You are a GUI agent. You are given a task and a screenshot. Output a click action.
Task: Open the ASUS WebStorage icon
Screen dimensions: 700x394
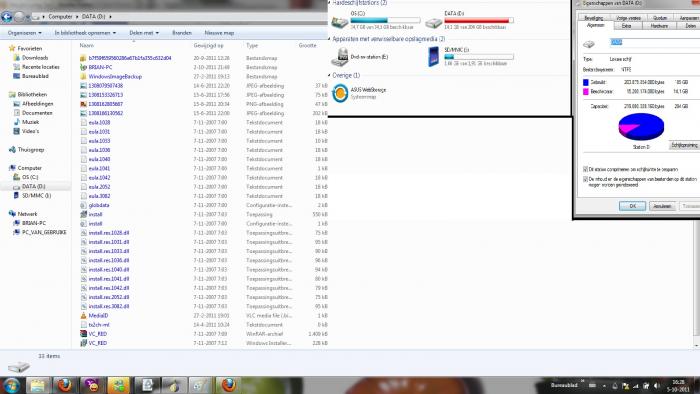pos(340,93)
